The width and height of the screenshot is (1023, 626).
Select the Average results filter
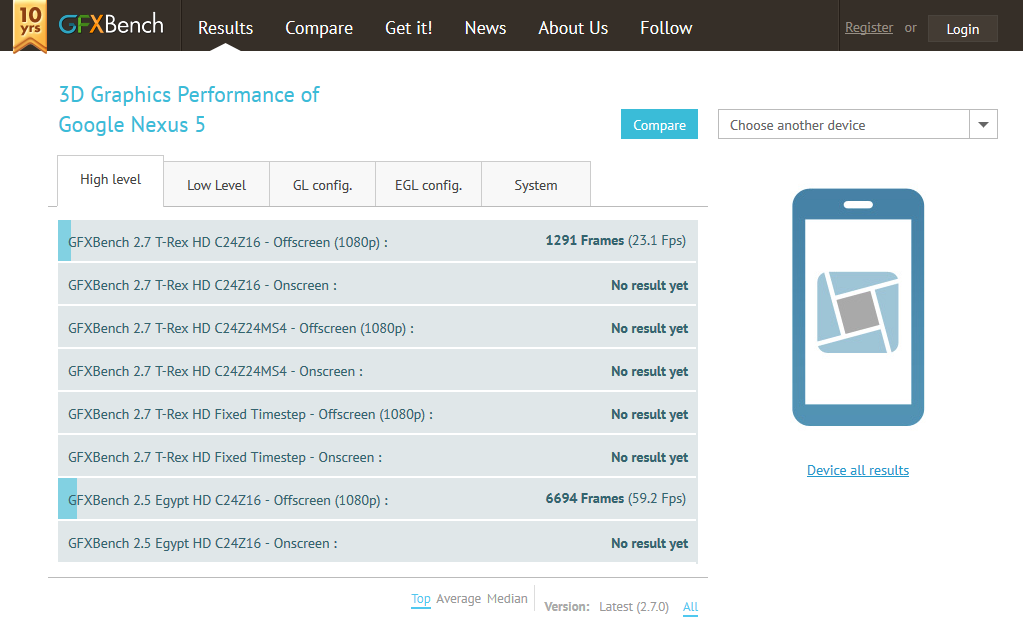[459, 599]
